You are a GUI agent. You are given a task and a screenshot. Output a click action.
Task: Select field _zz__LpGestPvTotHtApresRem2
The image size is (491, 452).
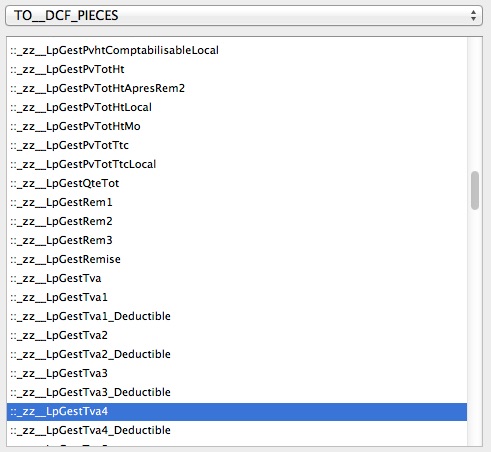pyautogui.click(x=237, y=88)
